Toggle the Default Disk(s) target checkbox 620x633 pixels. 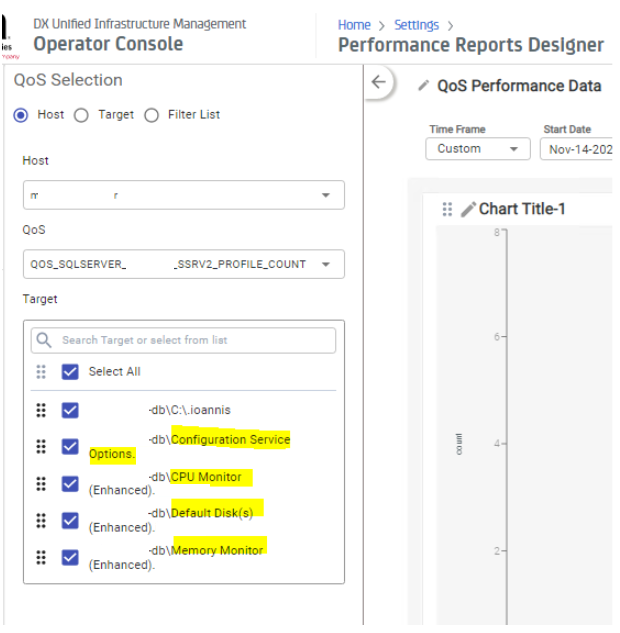[70, 520]
